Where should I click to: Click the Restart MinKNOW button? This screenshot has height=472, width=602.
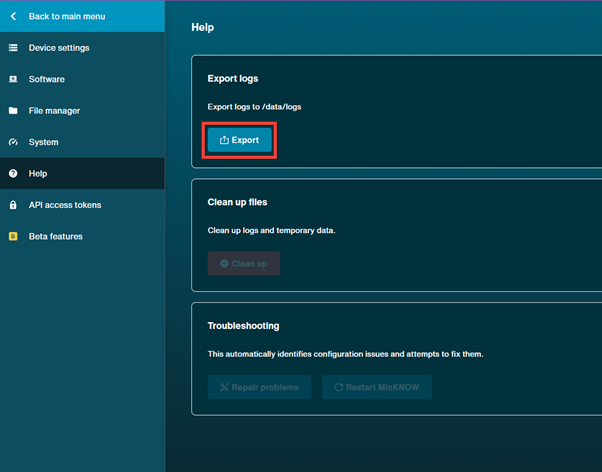(377, 387)
